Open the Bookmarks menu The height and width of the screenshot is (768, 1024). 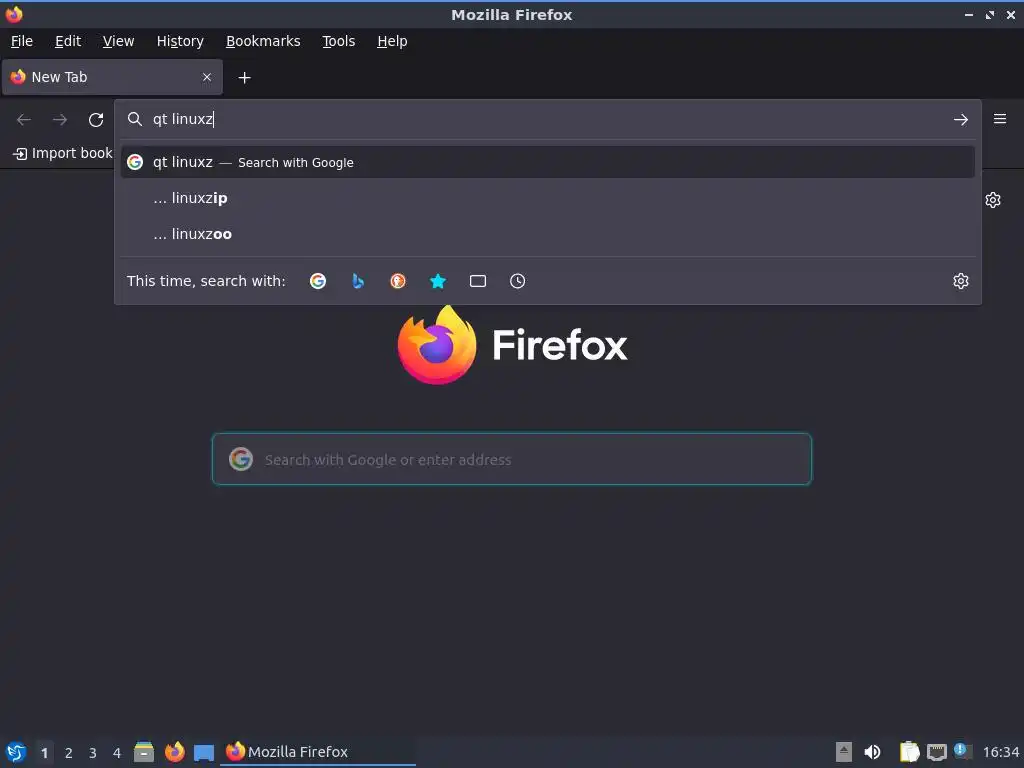click(263, 41)
